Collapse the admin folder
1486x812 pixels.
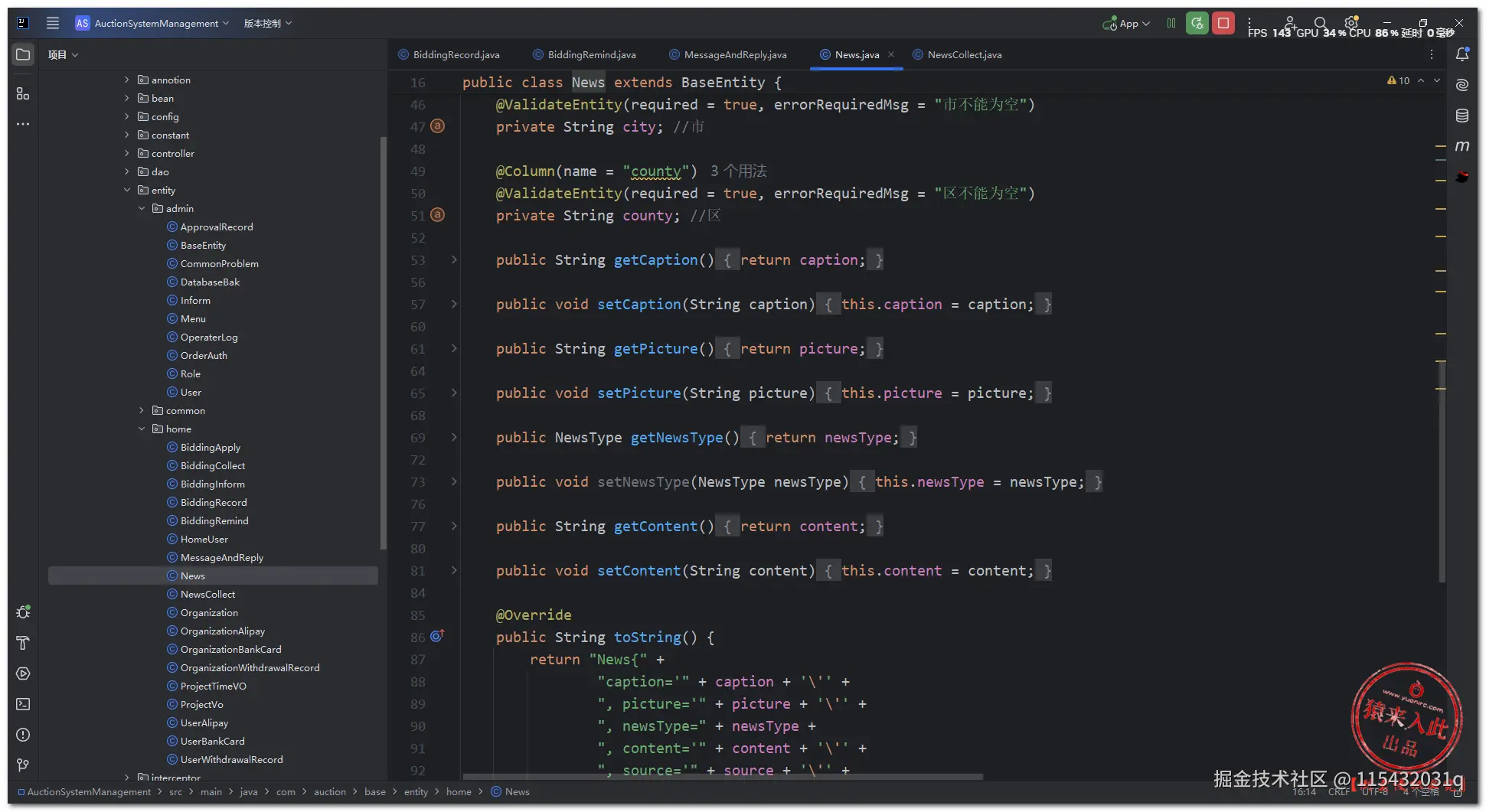(142, 208)
